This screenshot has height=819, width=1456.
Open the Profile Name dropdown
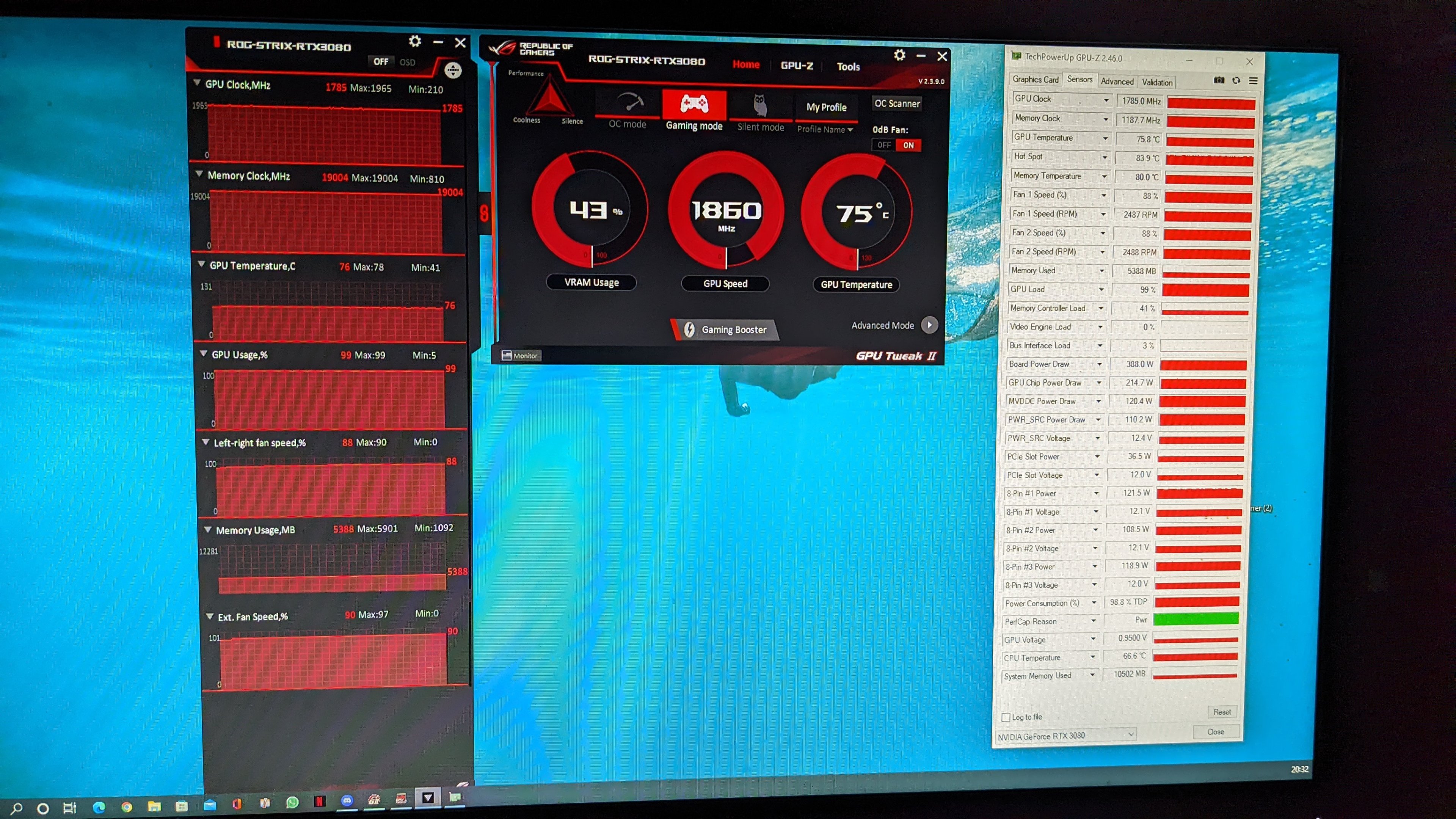(825, 129)
